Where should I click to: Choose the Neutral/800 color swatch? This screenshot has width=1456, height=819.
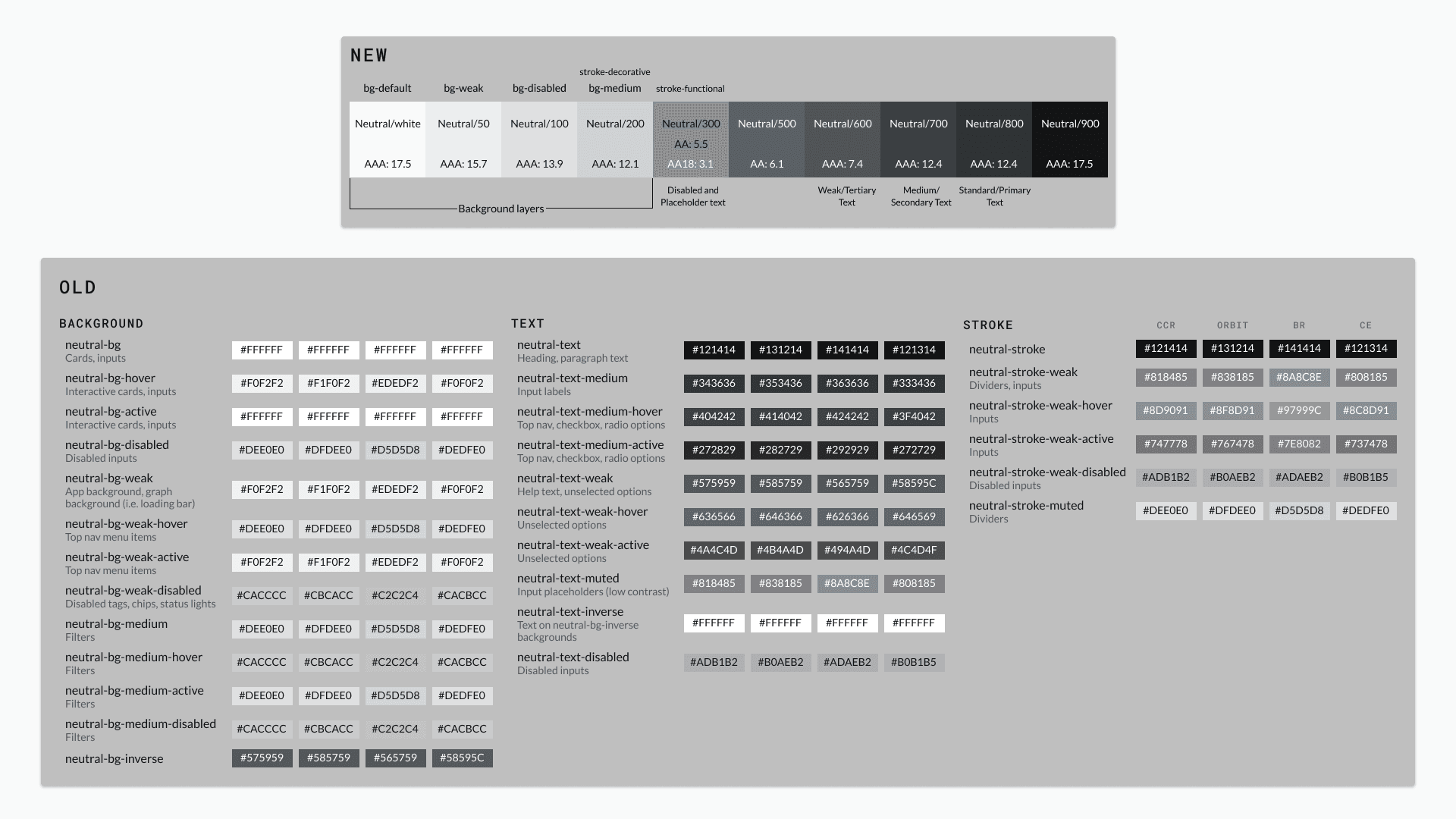994,140
